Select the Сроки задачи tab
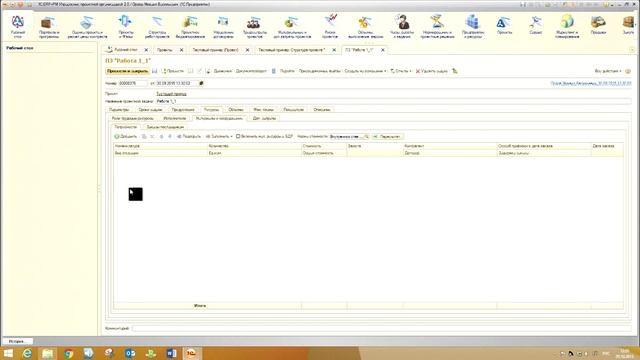This screenshot has height=360, width=640. (150, 110)
